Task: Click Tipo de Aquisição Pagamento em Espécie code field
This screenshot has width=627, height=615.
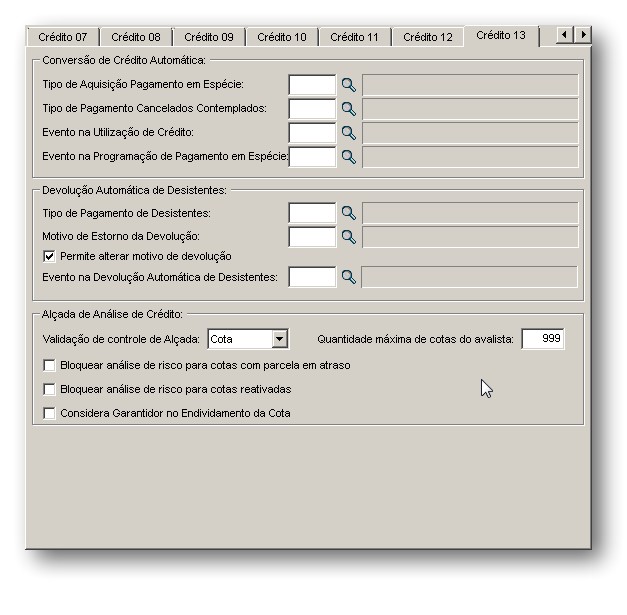Action: coord(312,85)
